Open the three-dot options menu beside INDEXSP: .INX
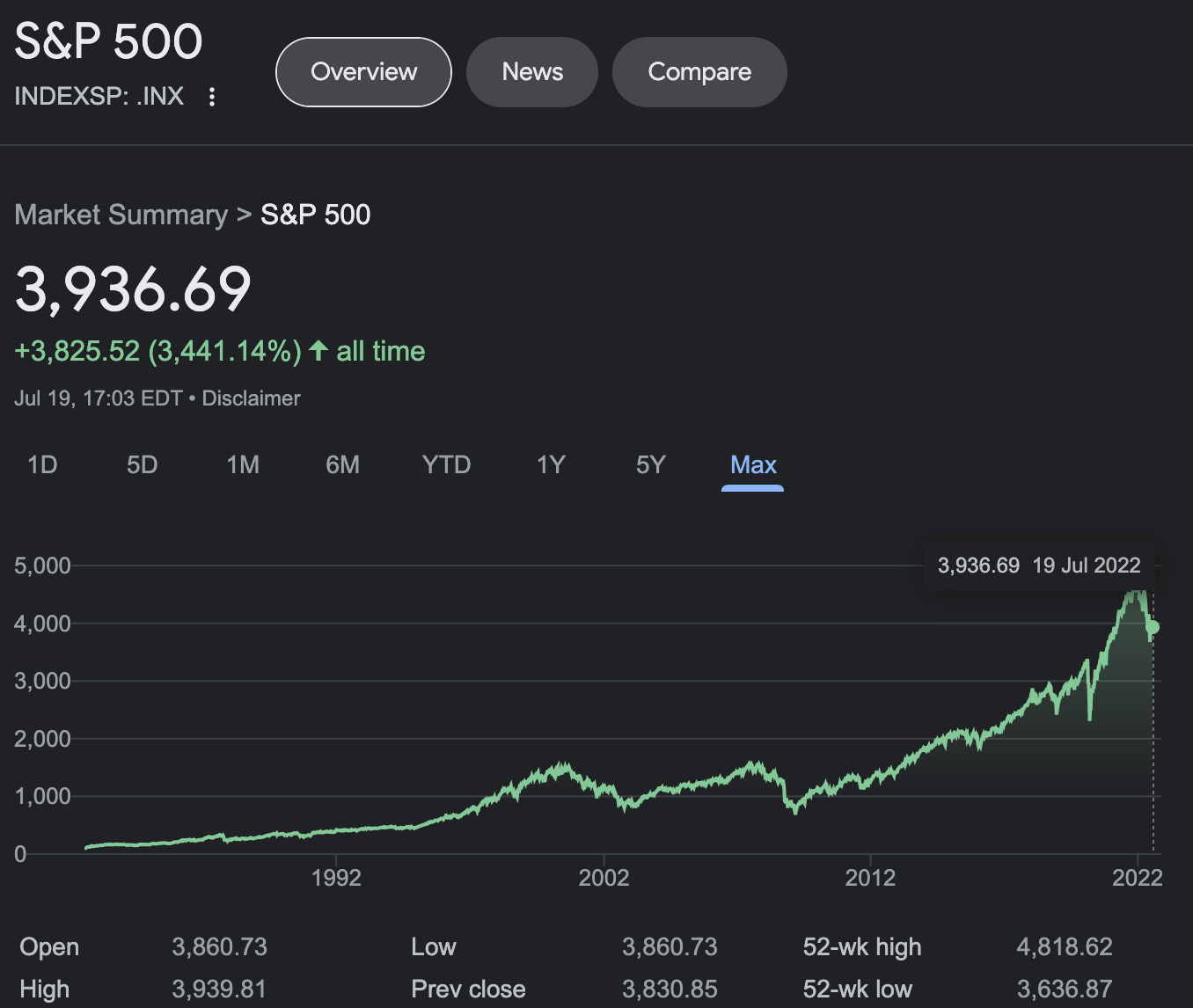The image size is (1193, 1008). pyautogui.click(x=212, y=97)
